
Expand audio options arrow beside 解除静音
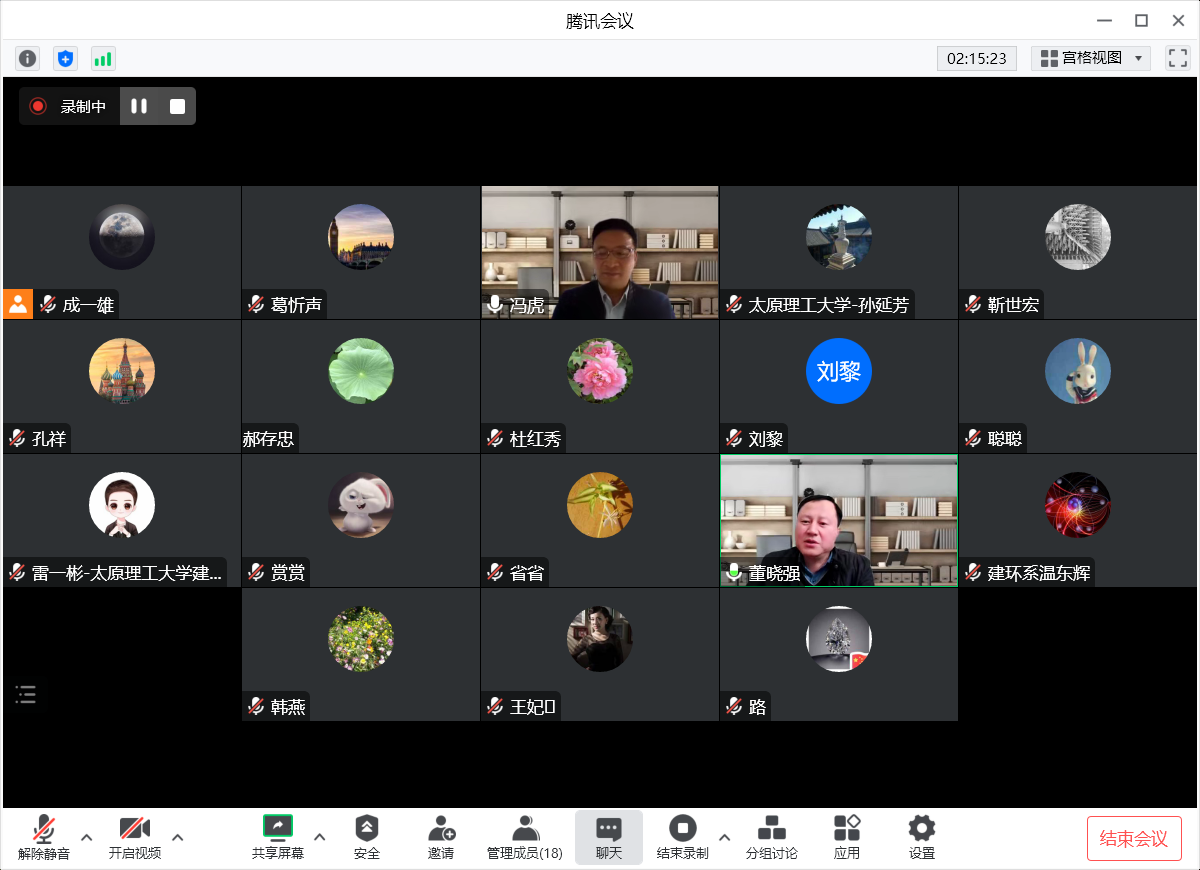pos(86,837)
